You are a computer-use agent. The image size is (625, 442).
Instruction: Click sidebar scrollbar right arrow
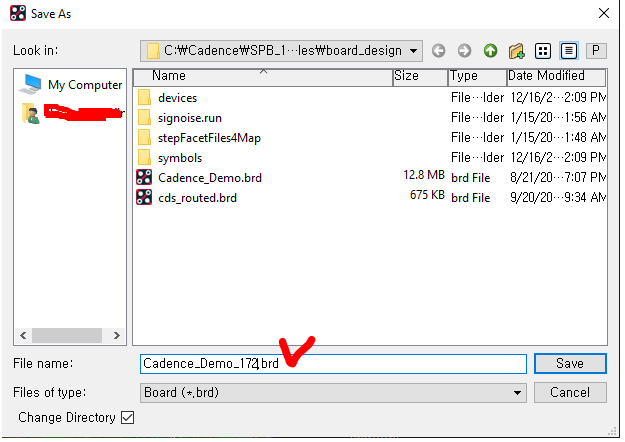[116, 336]
